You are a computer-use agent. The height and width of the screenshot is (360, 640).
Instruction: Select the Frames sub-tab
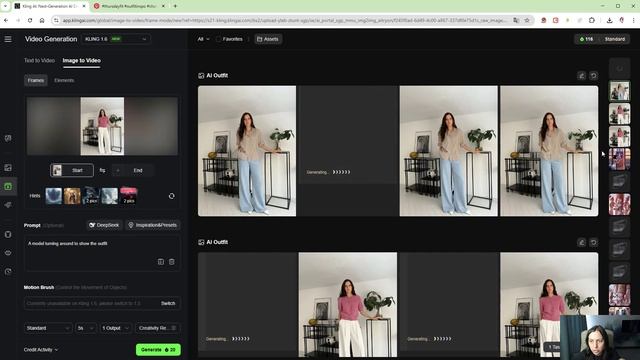coord(36,80)
